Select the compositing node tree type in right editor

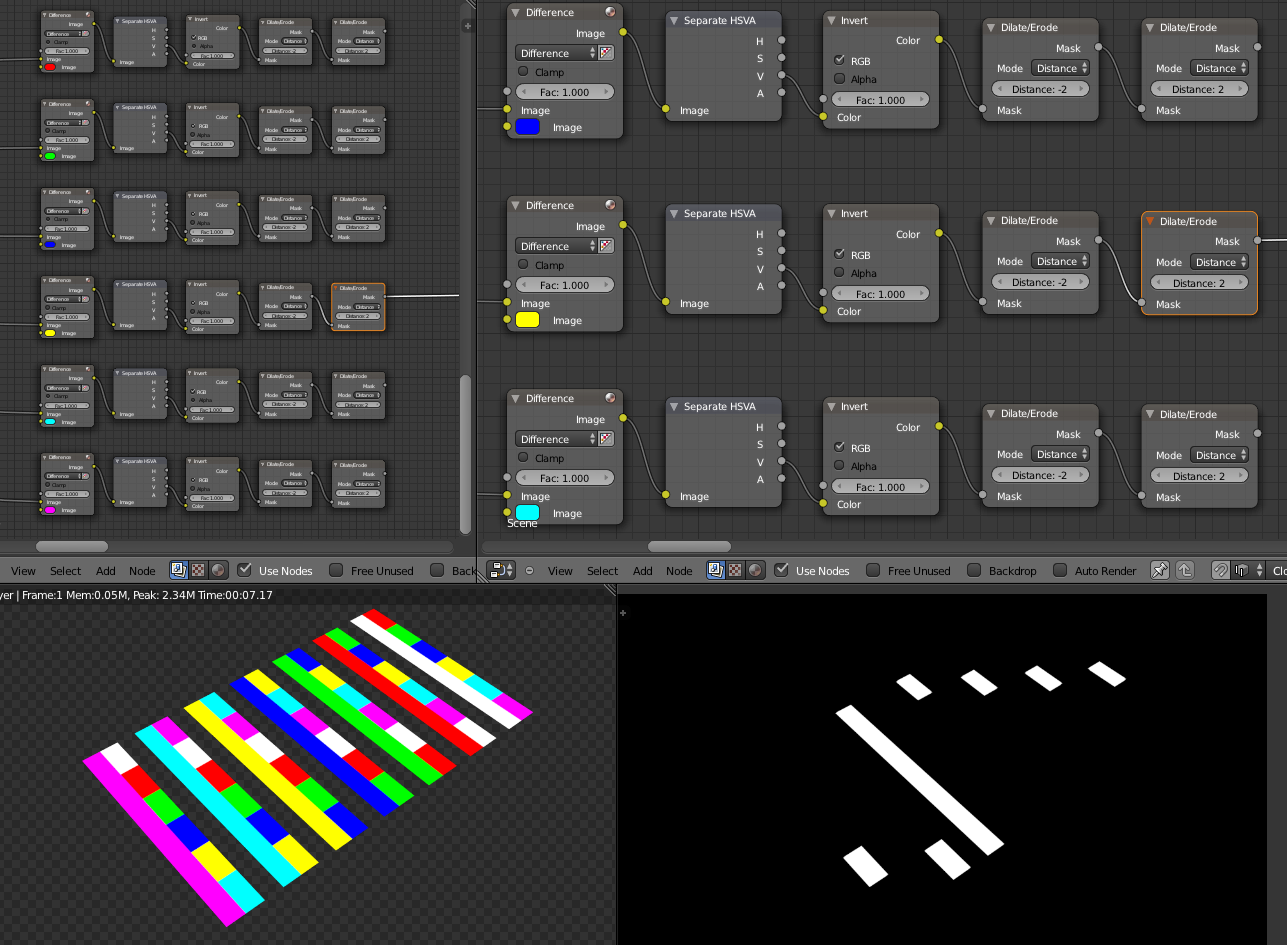(x=716, y=570)
